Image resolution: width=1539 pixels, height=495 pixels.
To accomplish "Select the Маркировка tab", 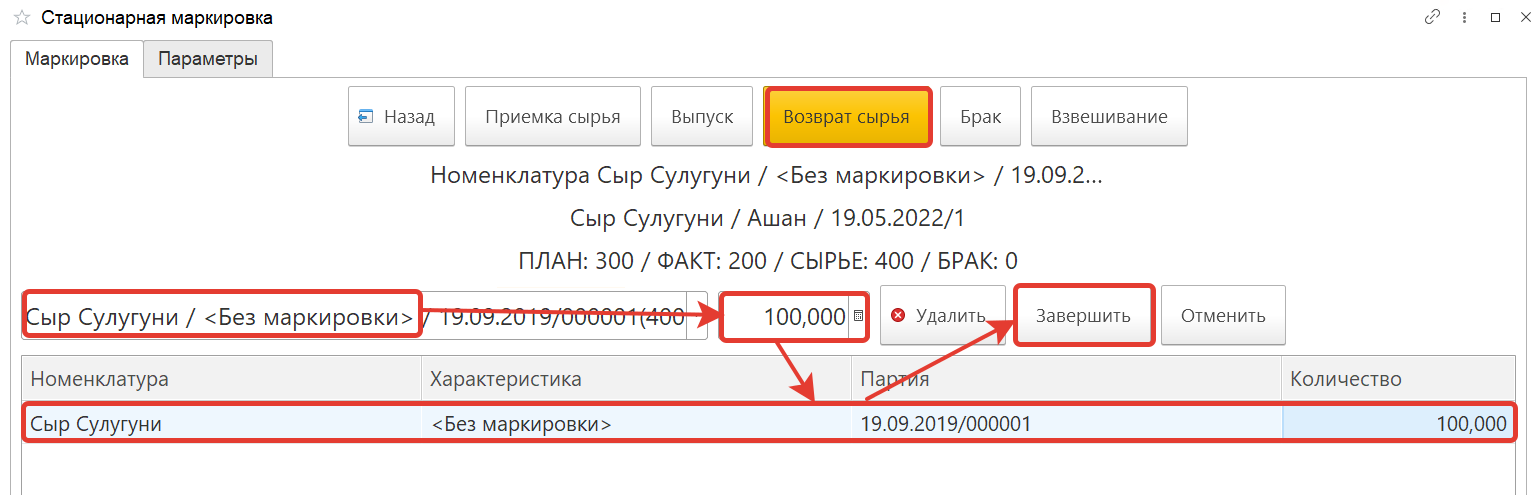I will pyautogui.click(x=77, y=59).
